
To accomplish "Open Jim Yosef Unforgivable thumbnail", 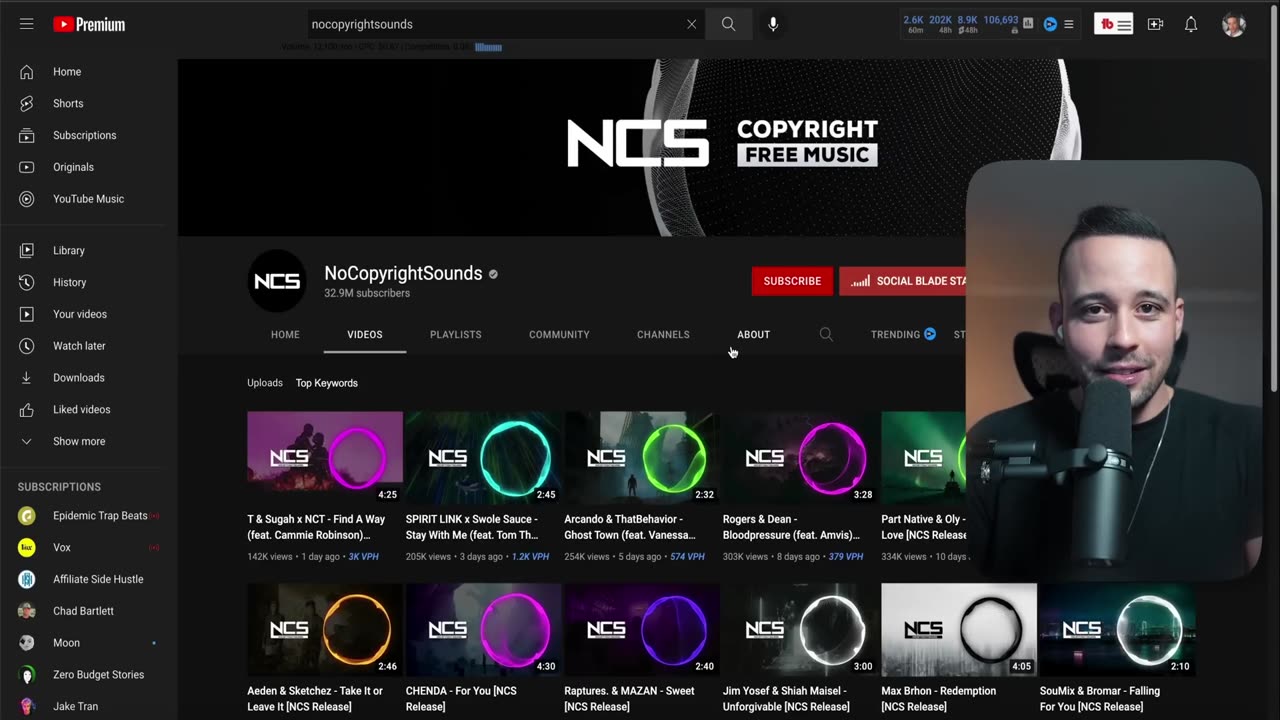I will pyautogui.click(x=800, y=628).
